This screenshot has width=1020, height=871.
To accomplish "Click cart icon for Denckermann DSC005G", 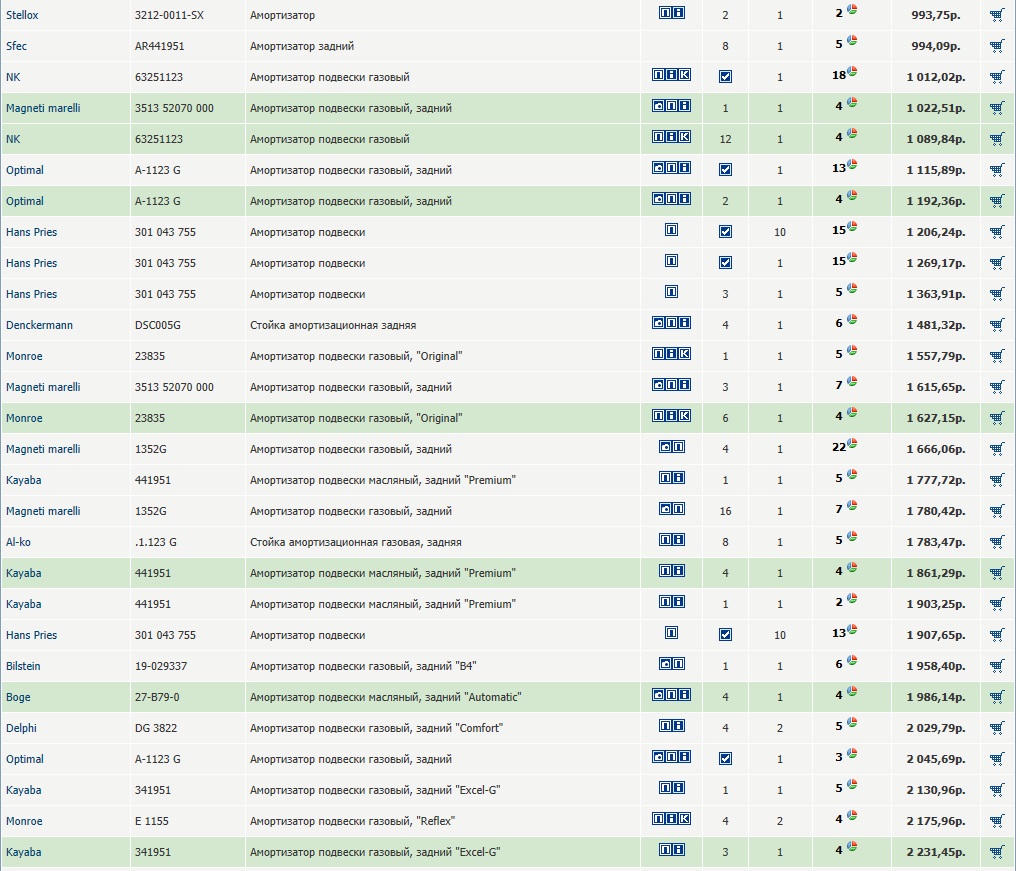I will pyautogui.click(x=996, y=325).
